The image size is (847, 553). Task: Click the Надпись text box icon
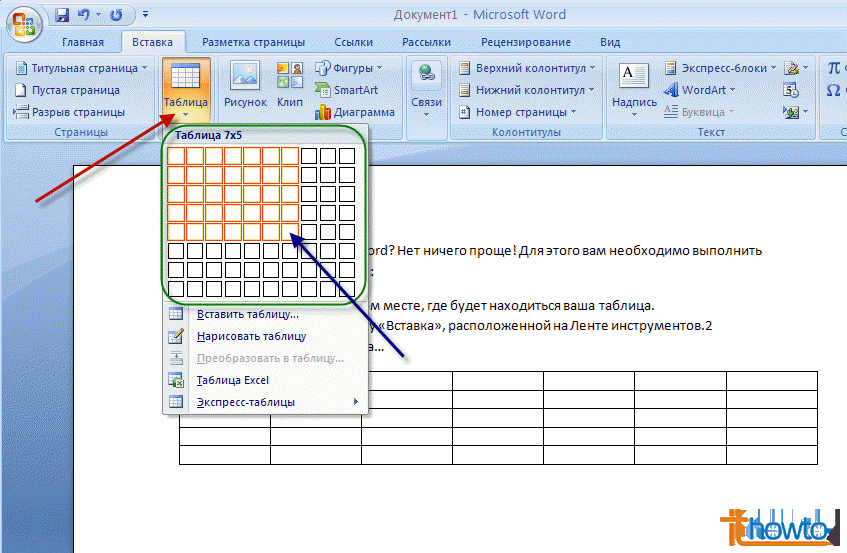tap(634, 85)
